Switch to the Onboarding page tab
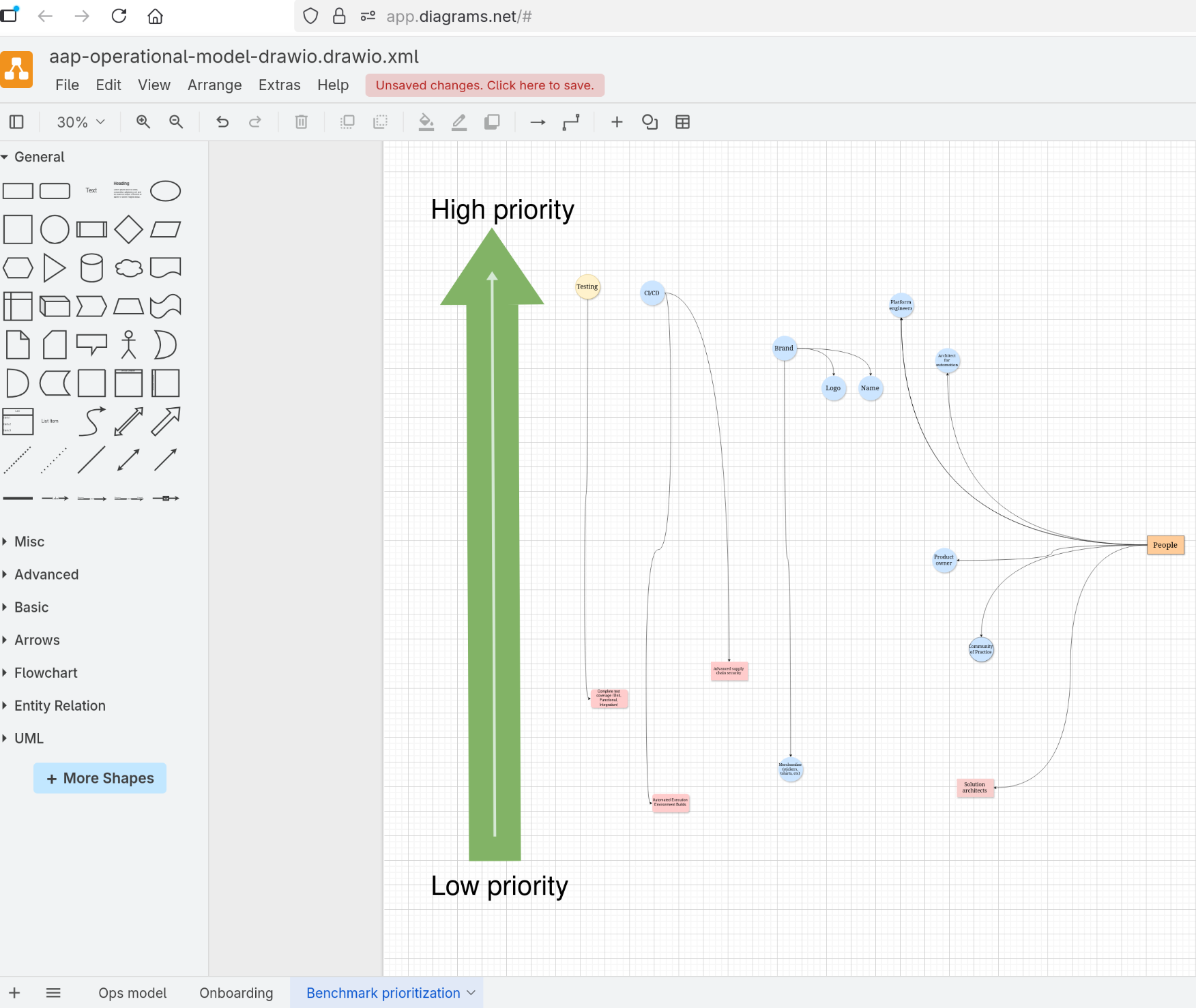 236,993
